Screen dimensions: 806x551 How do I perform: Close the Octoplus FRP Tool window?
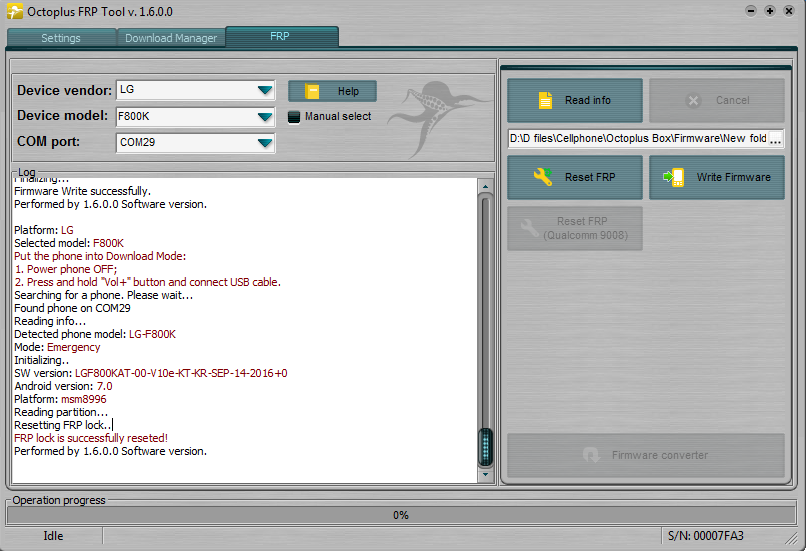click(x=789, y=11)
